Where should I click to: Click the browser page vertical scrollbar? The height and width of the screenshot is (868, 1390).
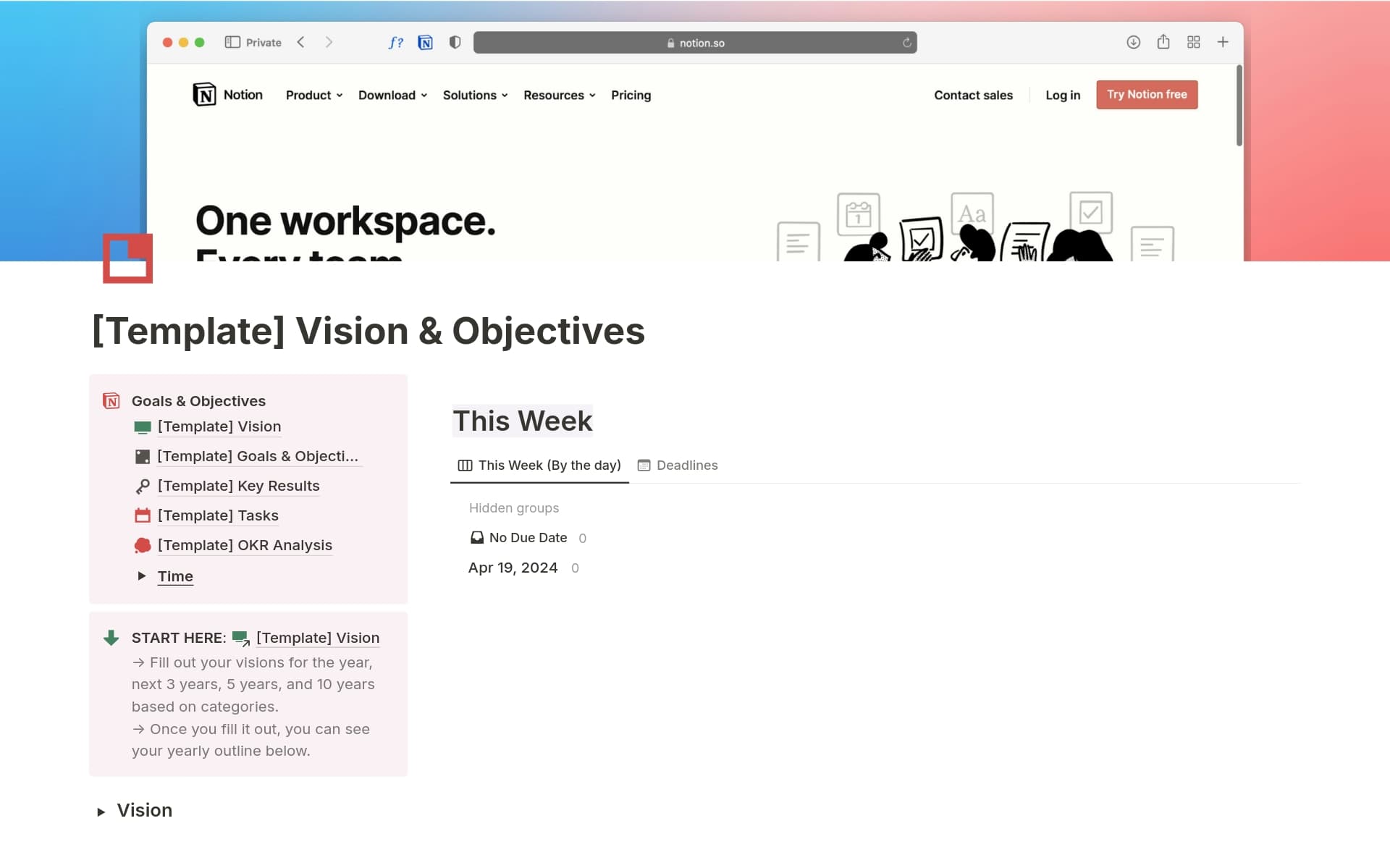click(1239, 106)
